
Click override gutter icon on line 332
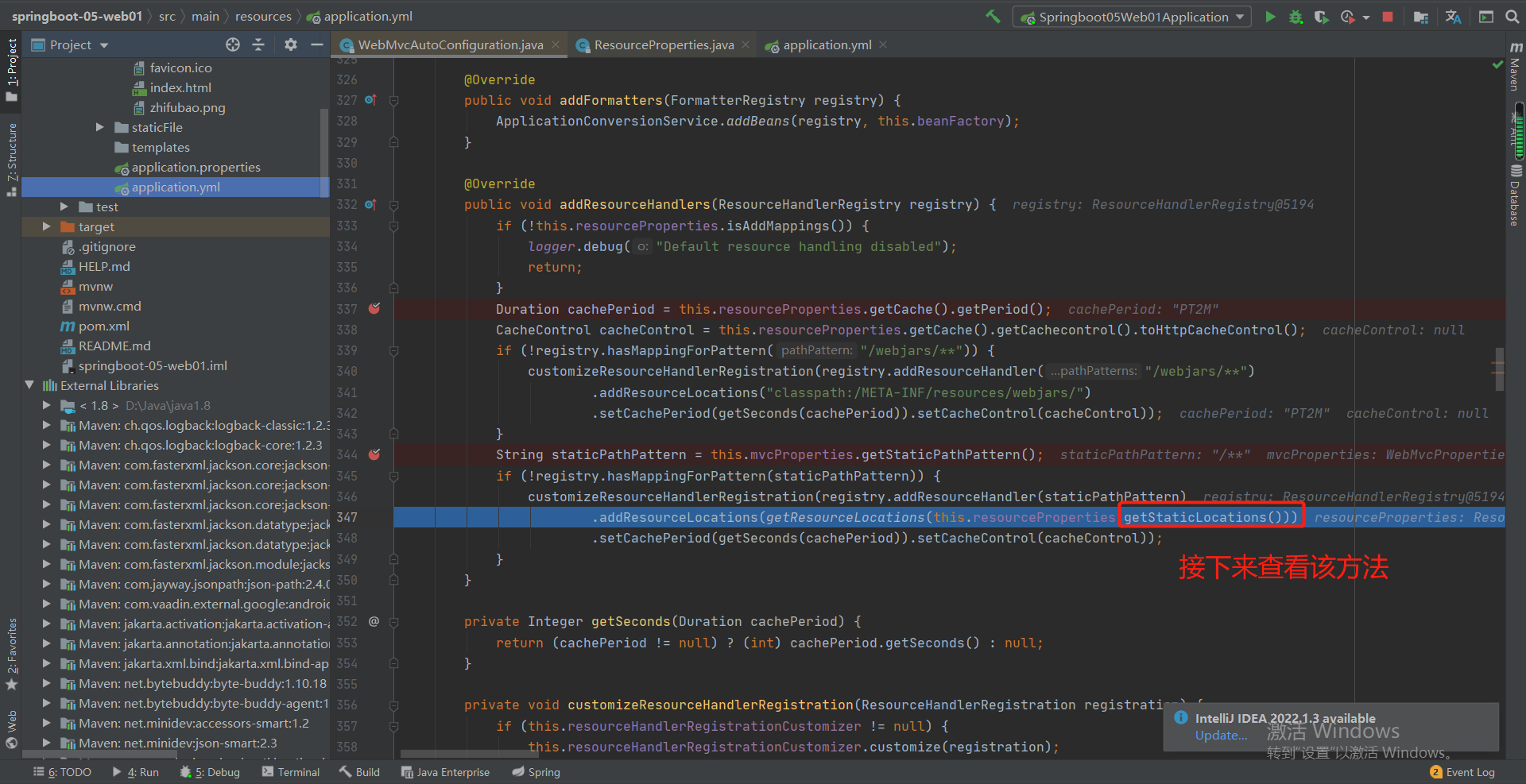pyautogui.click(x=370, y=204)
